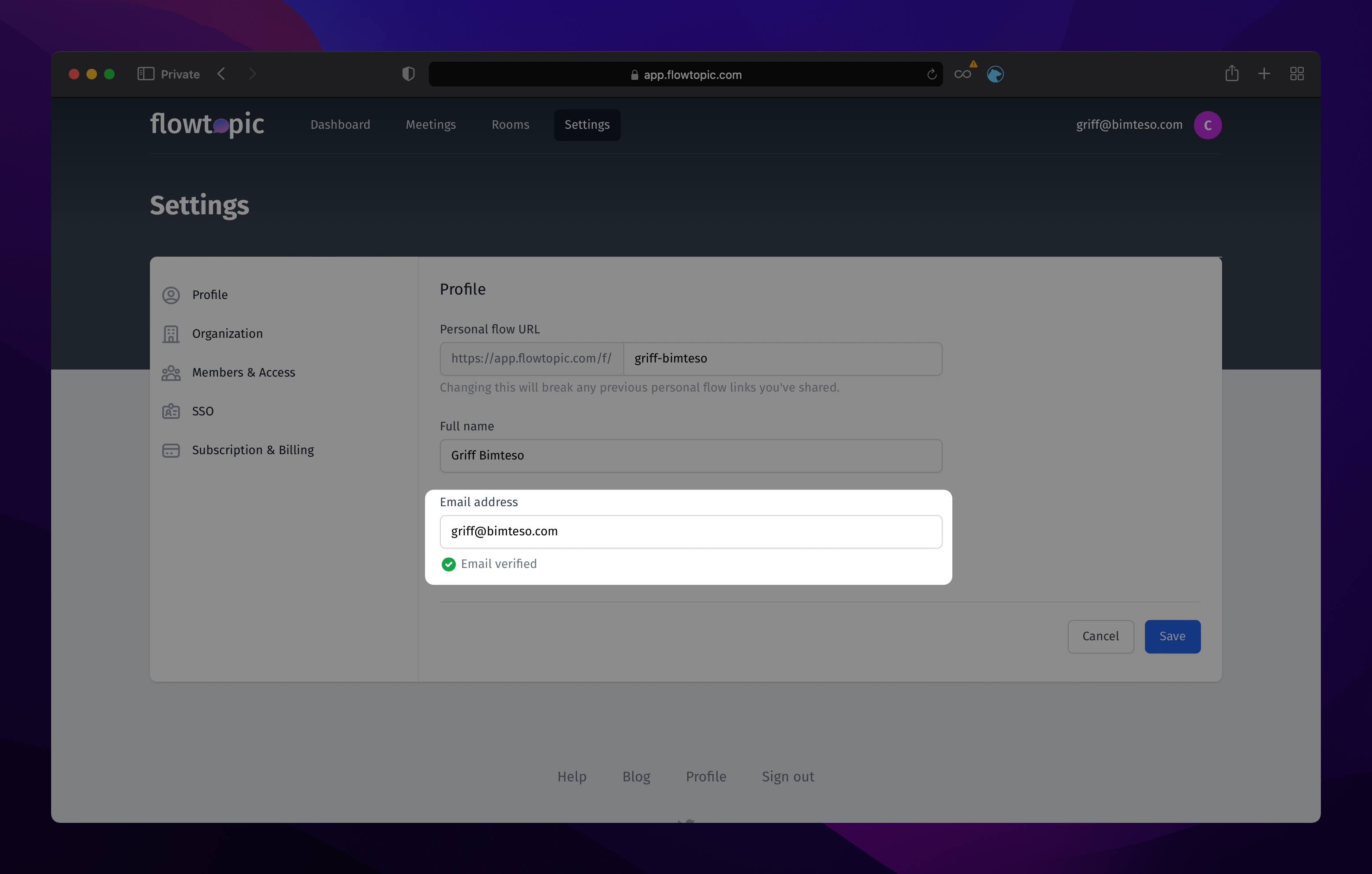Go to the Rooms tab
Screen dimensions: 1372x874
511,125
